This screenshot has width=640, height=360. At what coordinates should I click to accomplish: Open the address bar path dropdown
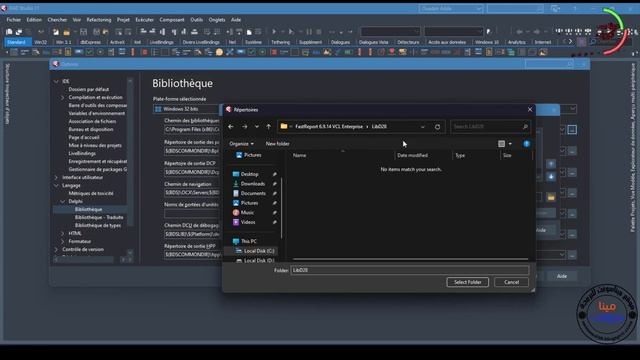[x=422, y=127]
